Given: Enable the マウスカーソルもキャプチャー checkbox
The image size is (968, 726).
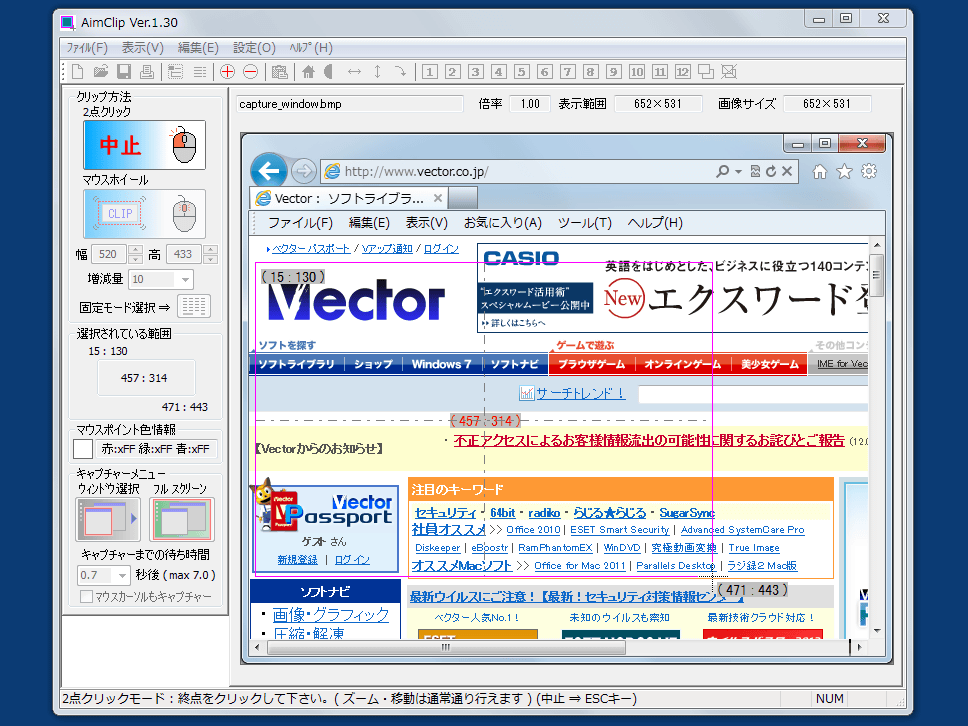Looking at the screenshot, I should point(87,597).
